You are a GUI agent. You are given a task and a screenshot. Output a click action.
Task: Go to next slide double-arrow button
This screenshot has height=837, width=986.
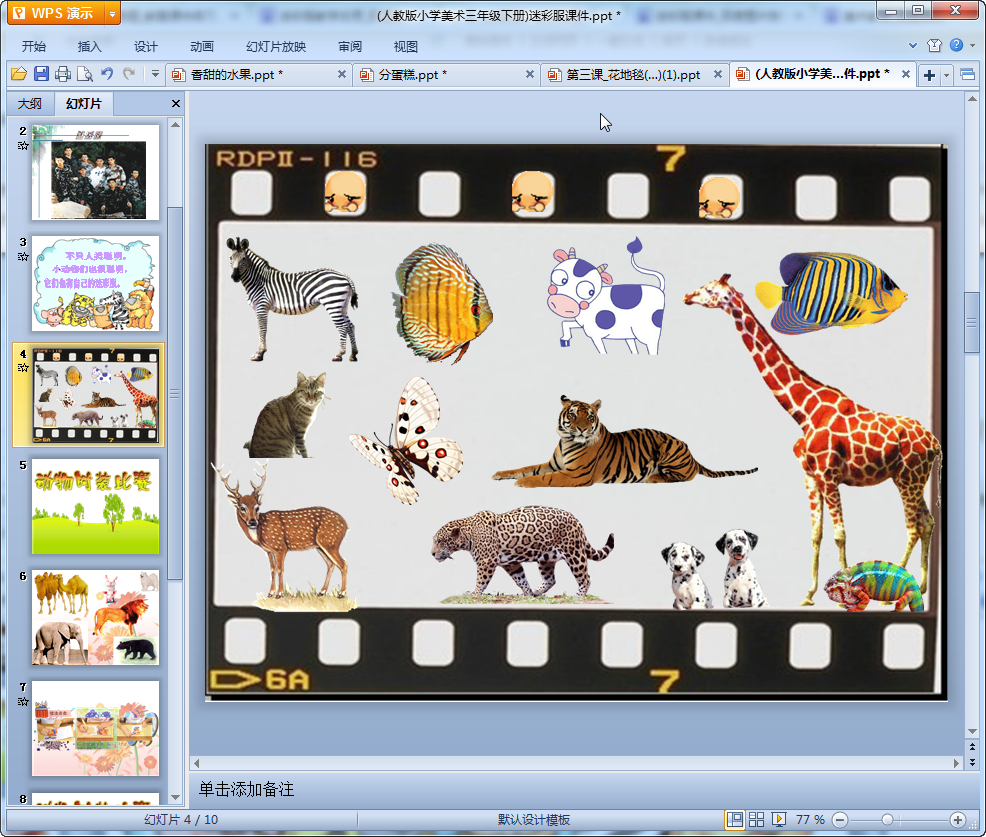tap(972, 762)
